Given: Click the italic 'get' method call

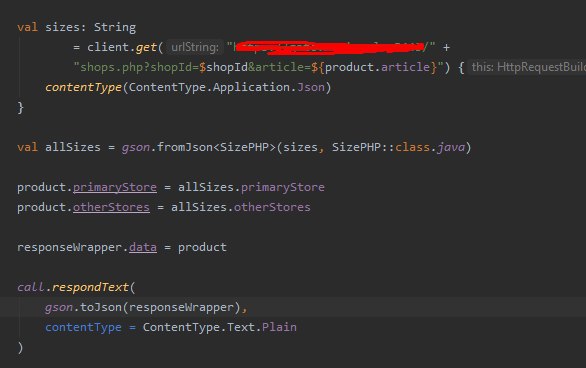Looking at the screenshot, I should (x=146, y=47).
